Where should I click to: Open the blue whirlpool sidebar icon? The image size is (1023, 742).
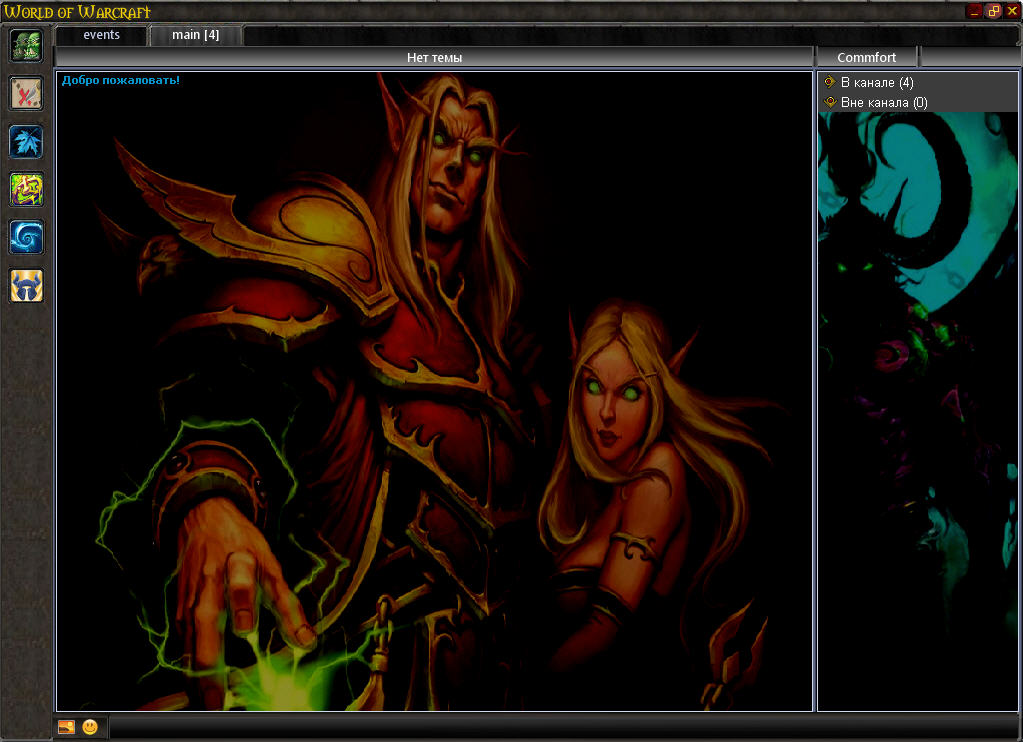coord(26,237)
